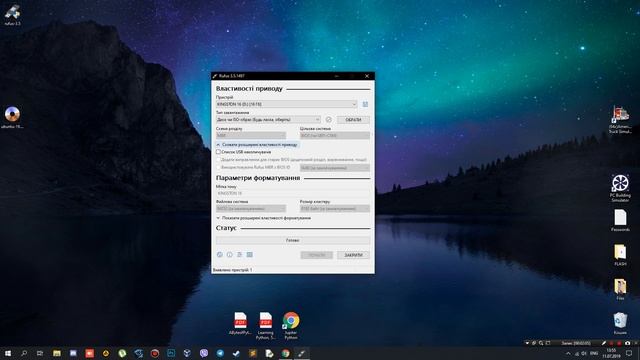640x360 pixels.
Task: Open Rufus settings sliders icon
Action: (239, 255)
